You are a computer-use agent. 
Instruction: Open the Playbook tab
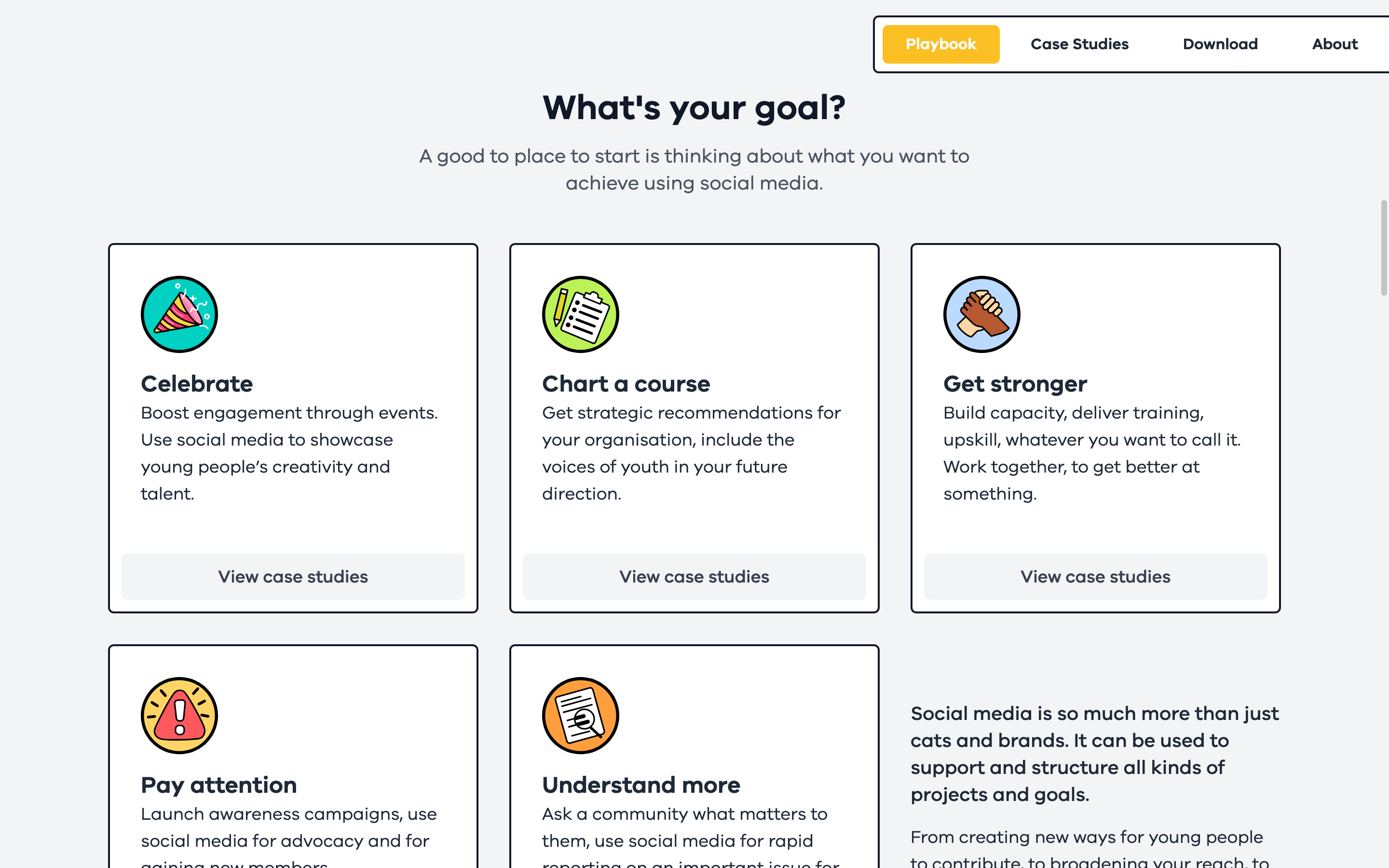(x=941, y=44)
